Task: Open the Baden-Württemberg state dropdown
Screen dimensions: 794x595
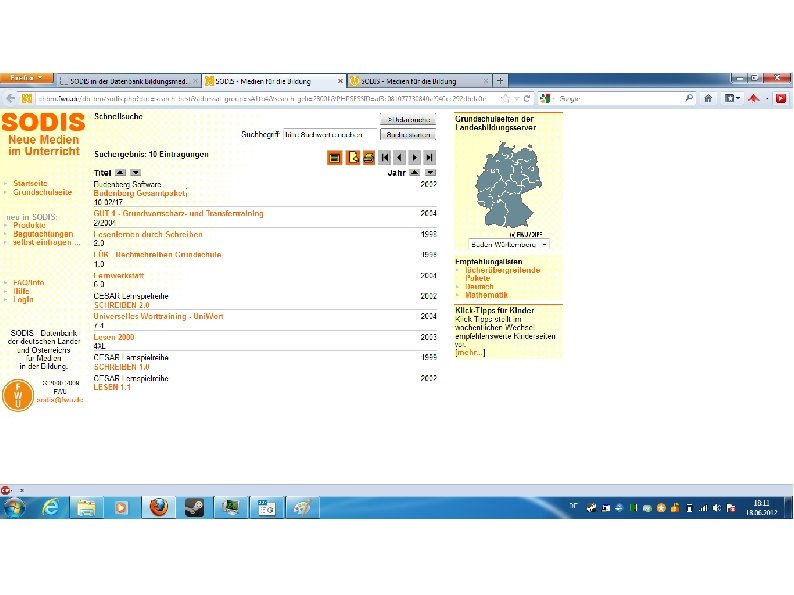Action: coord(508,244)
